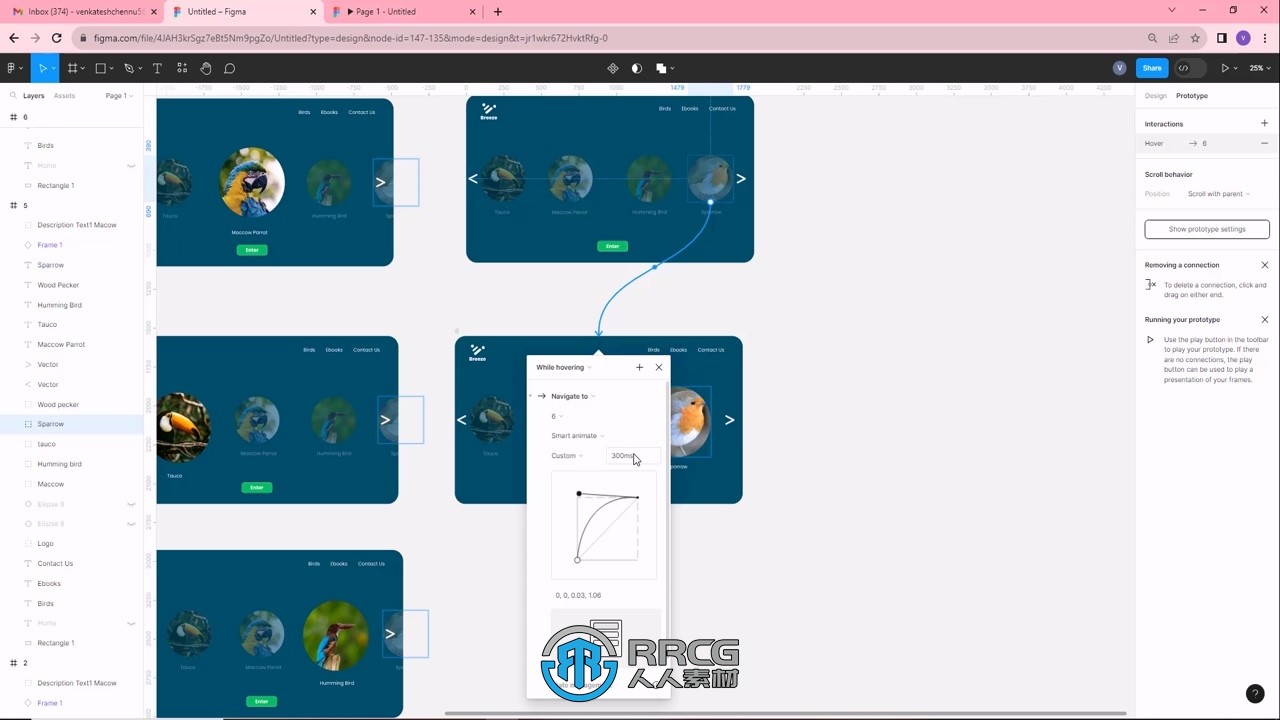The image size is (1280, 720).
Task: Select the Move tool
Action: [x=42, y=68]
